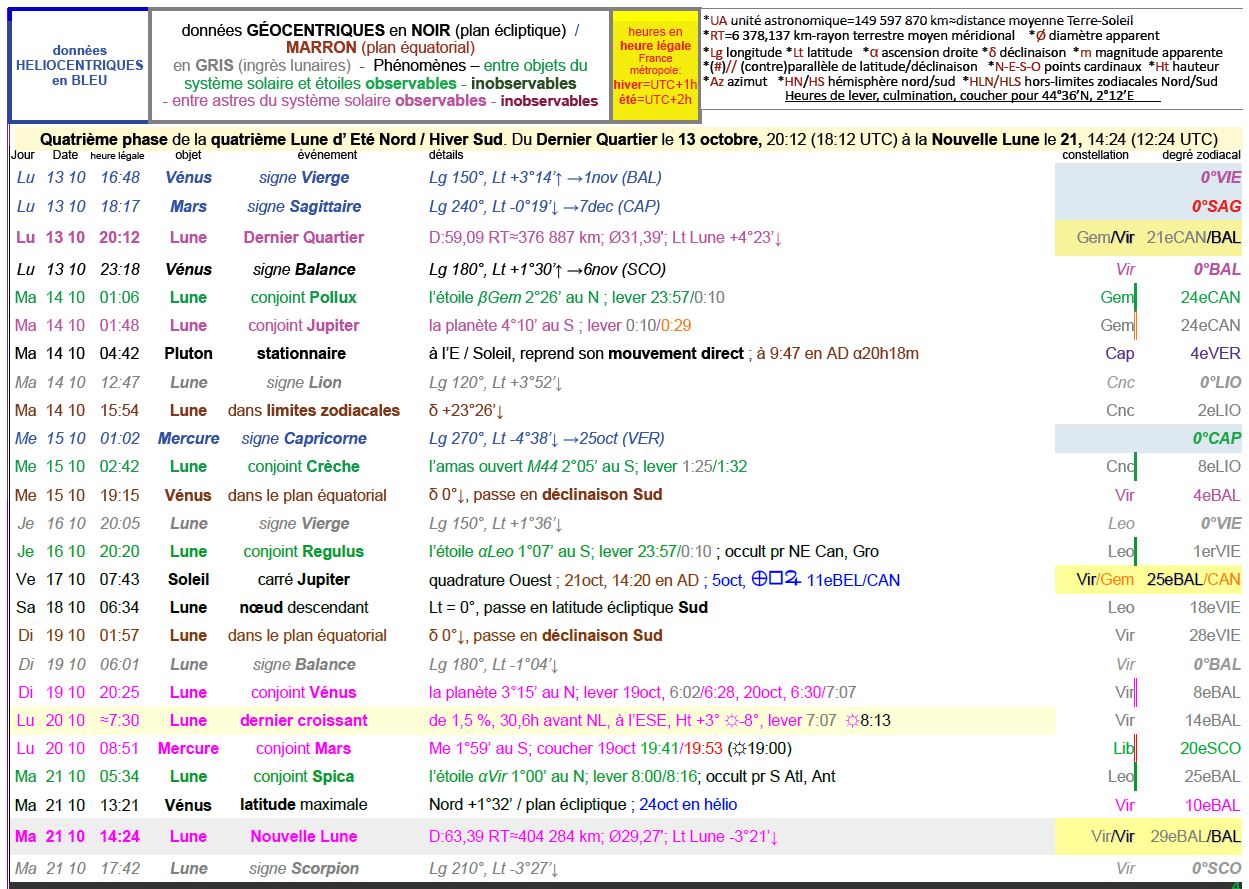Image resolution: width=1249 pixels, height=889 pixels.
Task: Click the 'degré zodiacal' column header
Action: (1201, 155)
